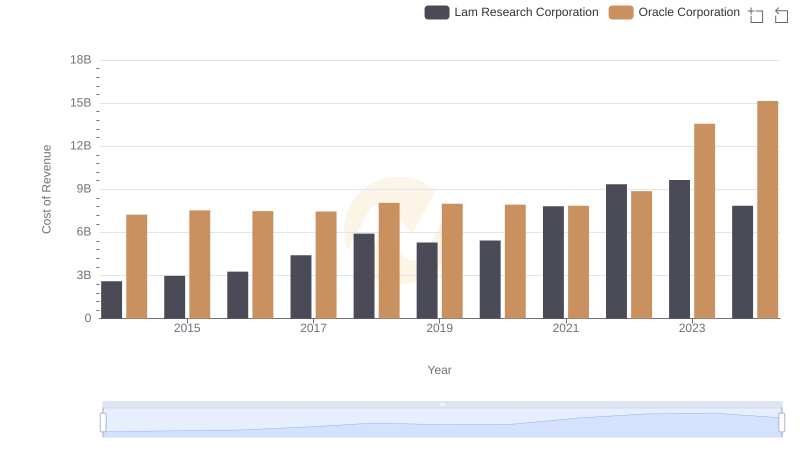Click the Oracle bar for 2015

pyautogui.click(x=199, y=264)
